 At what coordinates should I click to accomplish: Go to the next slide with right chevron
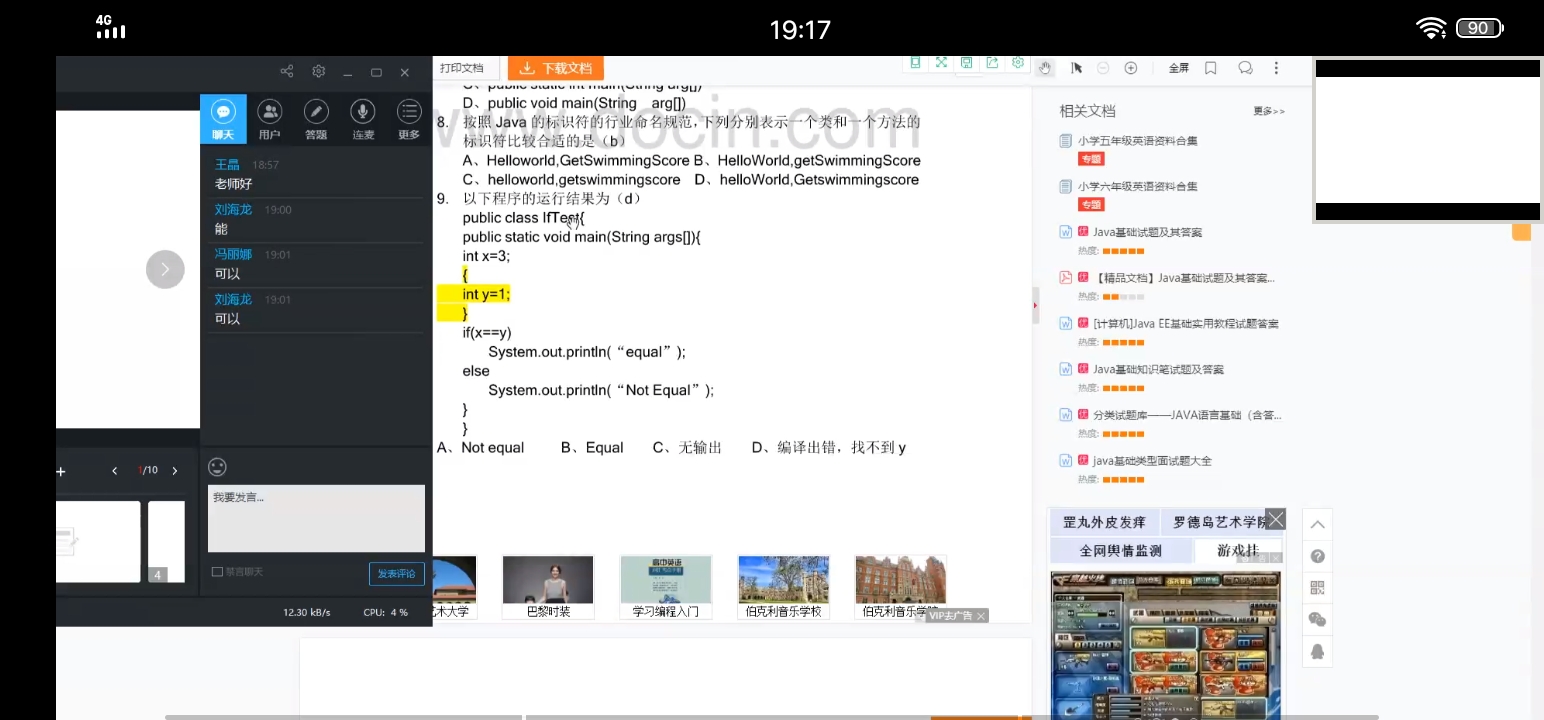175,471
